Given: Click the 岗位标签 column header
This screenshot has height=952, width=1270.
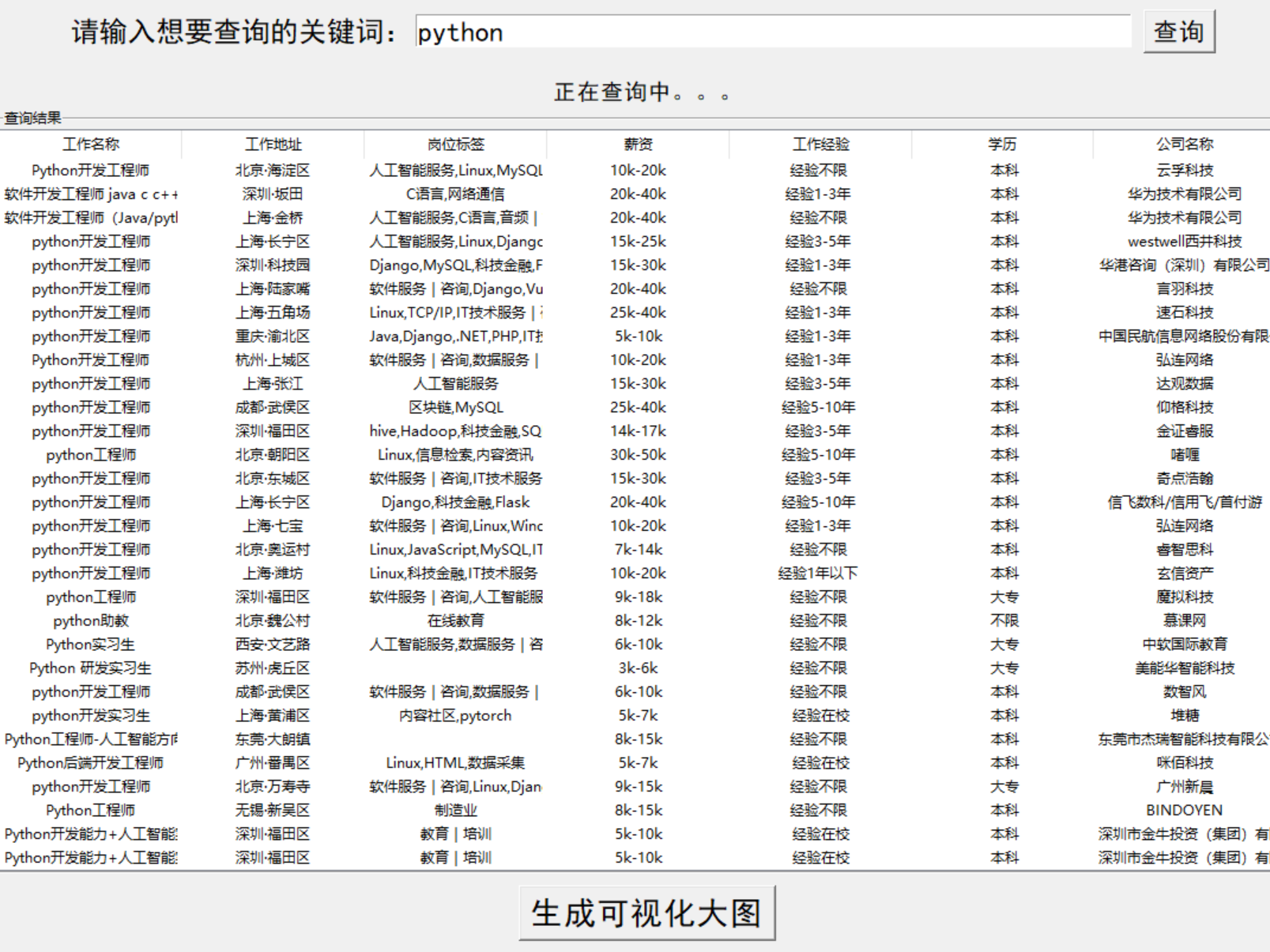Looking at the screenshot, I should [x=455, y=144].
